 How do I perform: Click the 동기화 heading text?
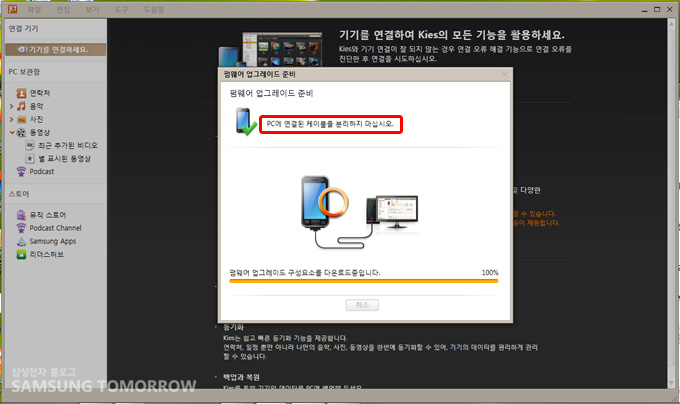coord(233,327)
